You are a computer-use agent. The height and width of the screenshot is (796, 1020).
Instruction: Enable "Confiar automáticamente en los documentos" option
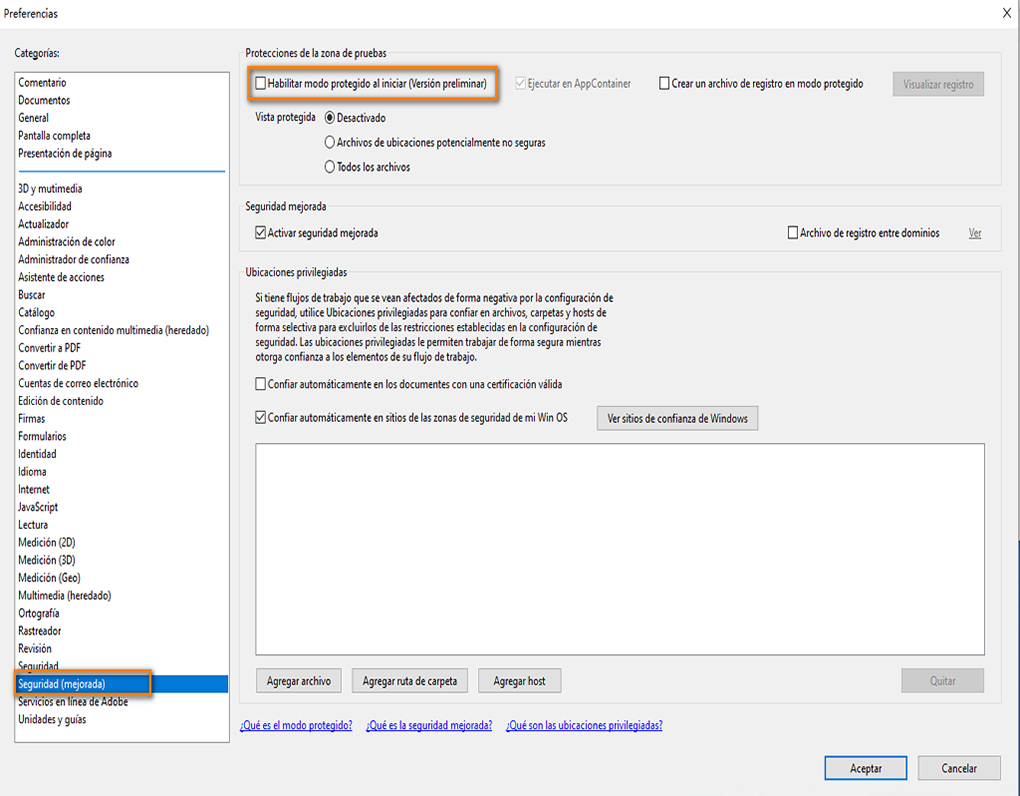pyautogui.click(x=260, y=384)
